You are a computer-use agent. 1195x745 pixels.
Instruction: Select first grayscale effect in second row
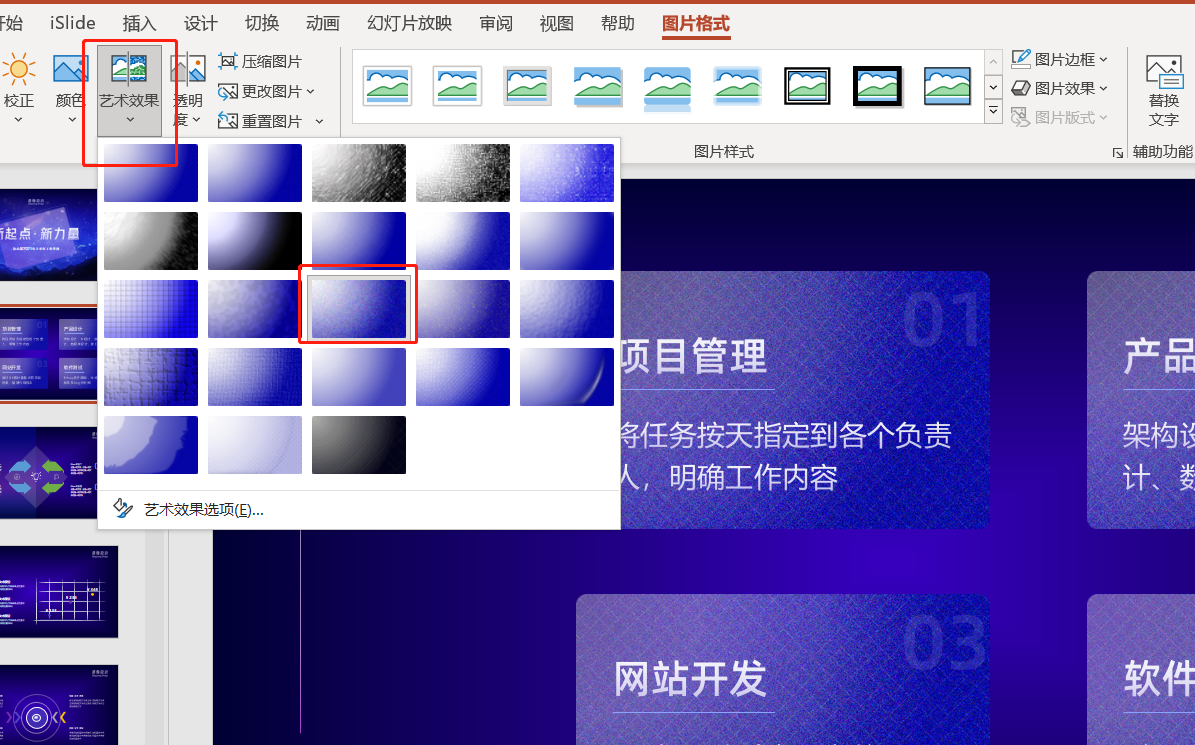coord(151,241)
